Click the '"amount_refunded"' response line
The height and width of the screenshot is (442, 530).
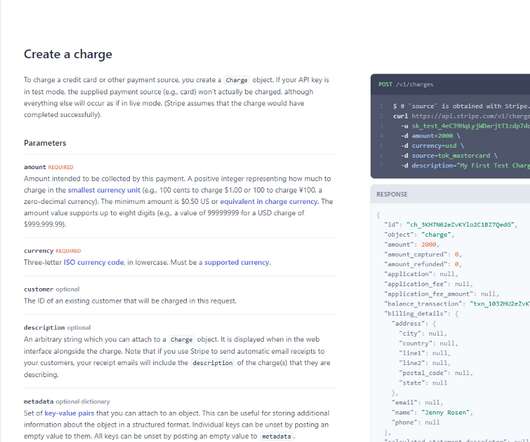423,264
